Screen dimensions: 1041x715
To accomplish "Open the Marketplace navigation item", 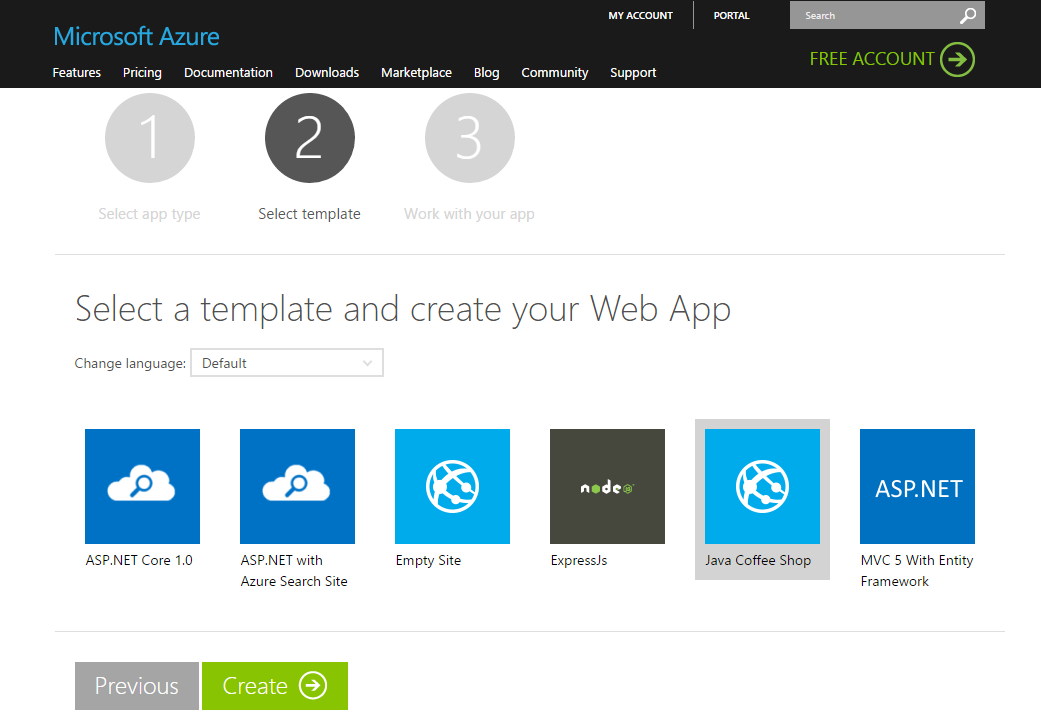I will coord(416,72).
